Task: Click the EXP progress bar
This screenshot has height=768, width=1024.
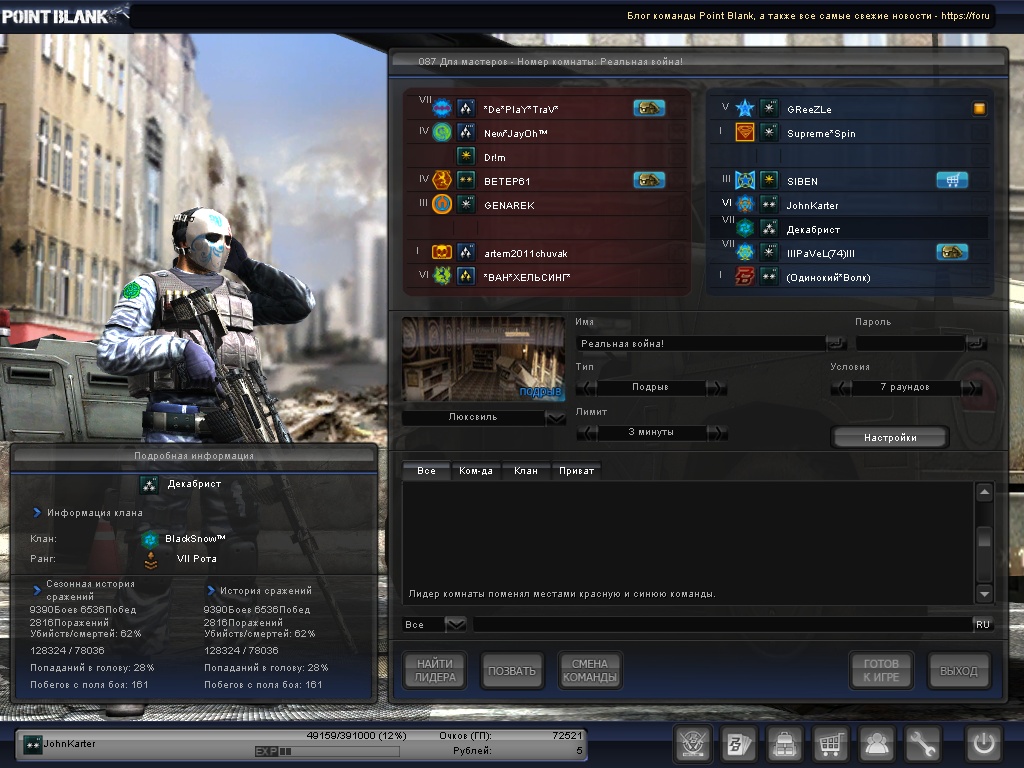Action: coord(327,751)
